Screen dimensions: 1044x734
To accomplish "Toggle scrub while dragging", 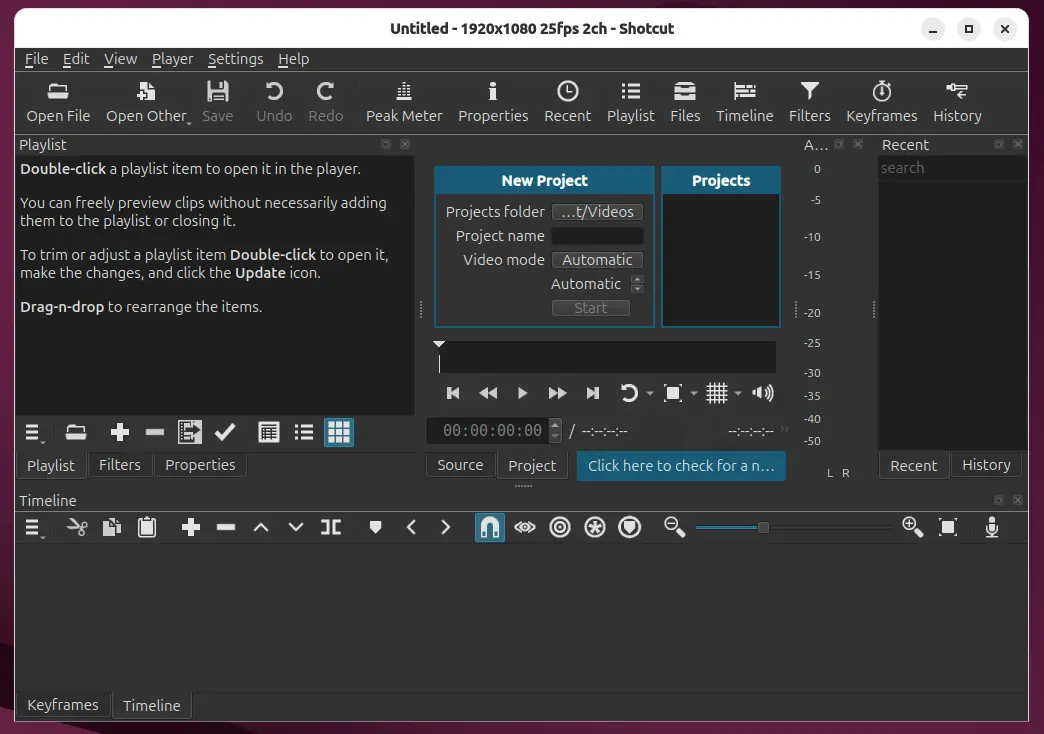I will point(525,527).
